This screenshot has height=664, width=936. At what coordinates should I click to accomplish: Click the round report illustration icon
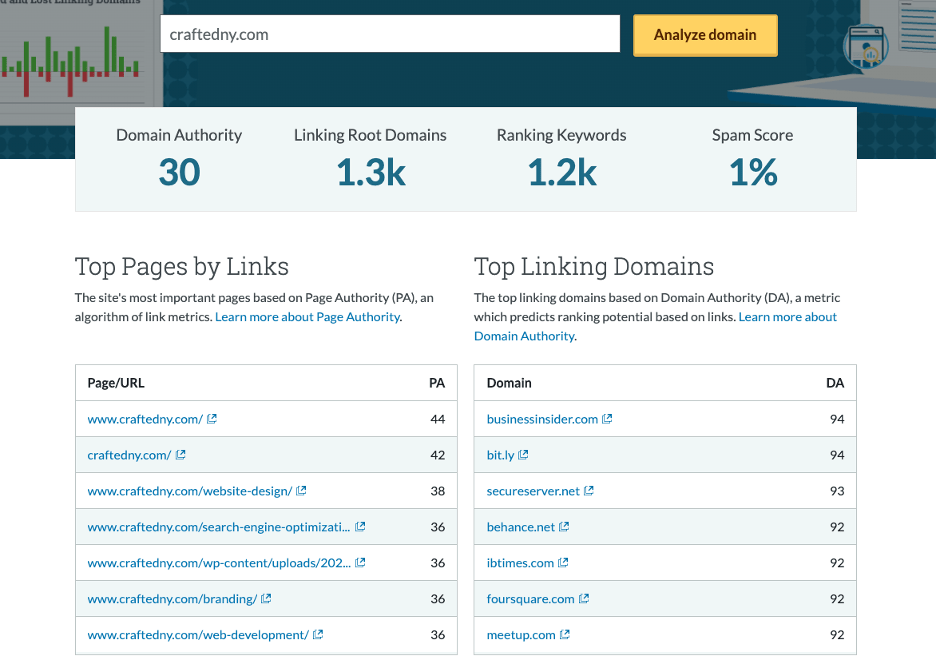[865, 47]
